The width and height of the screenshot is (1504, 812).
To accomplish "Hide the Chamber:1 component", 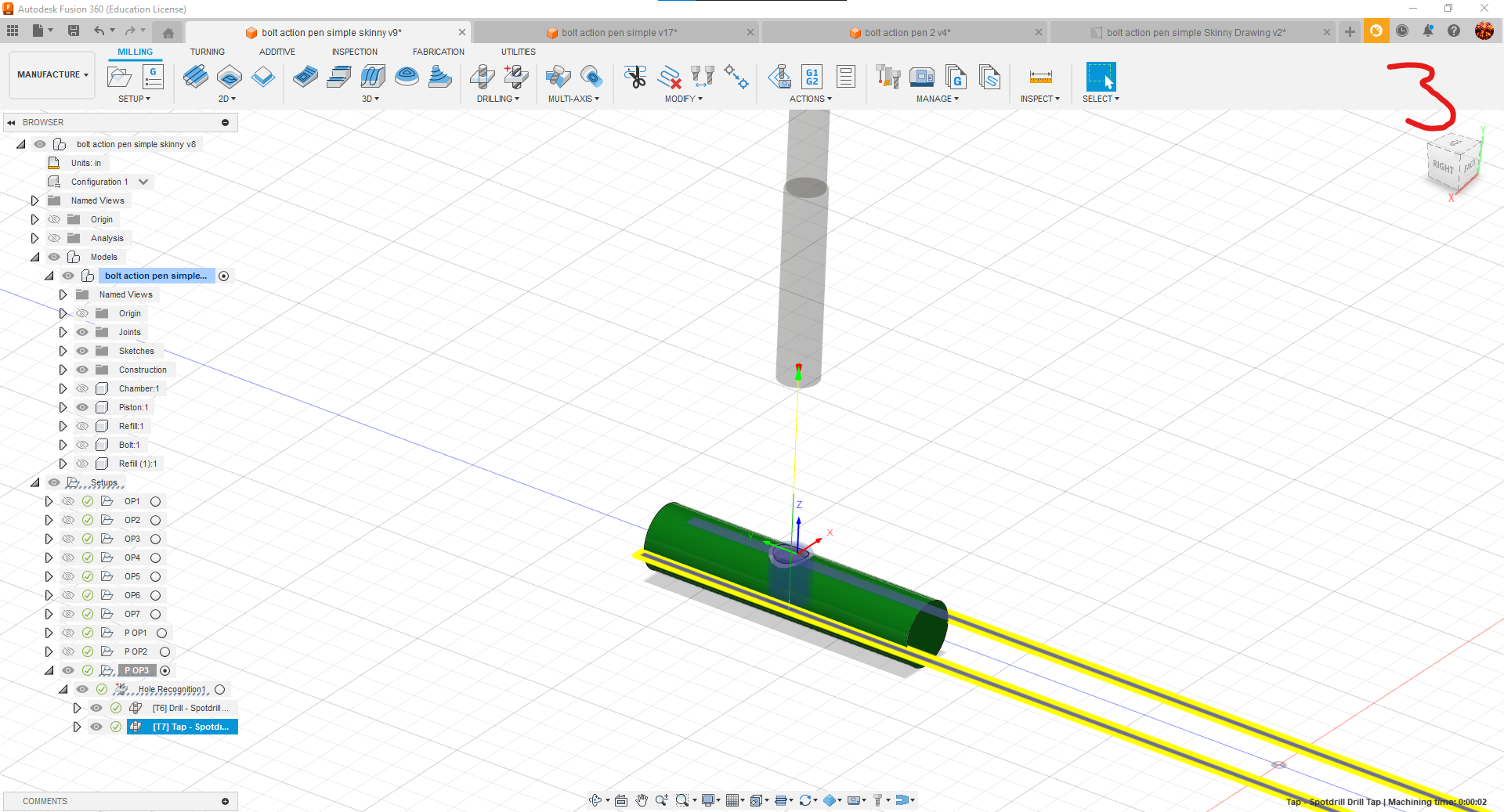I will 81,388.
